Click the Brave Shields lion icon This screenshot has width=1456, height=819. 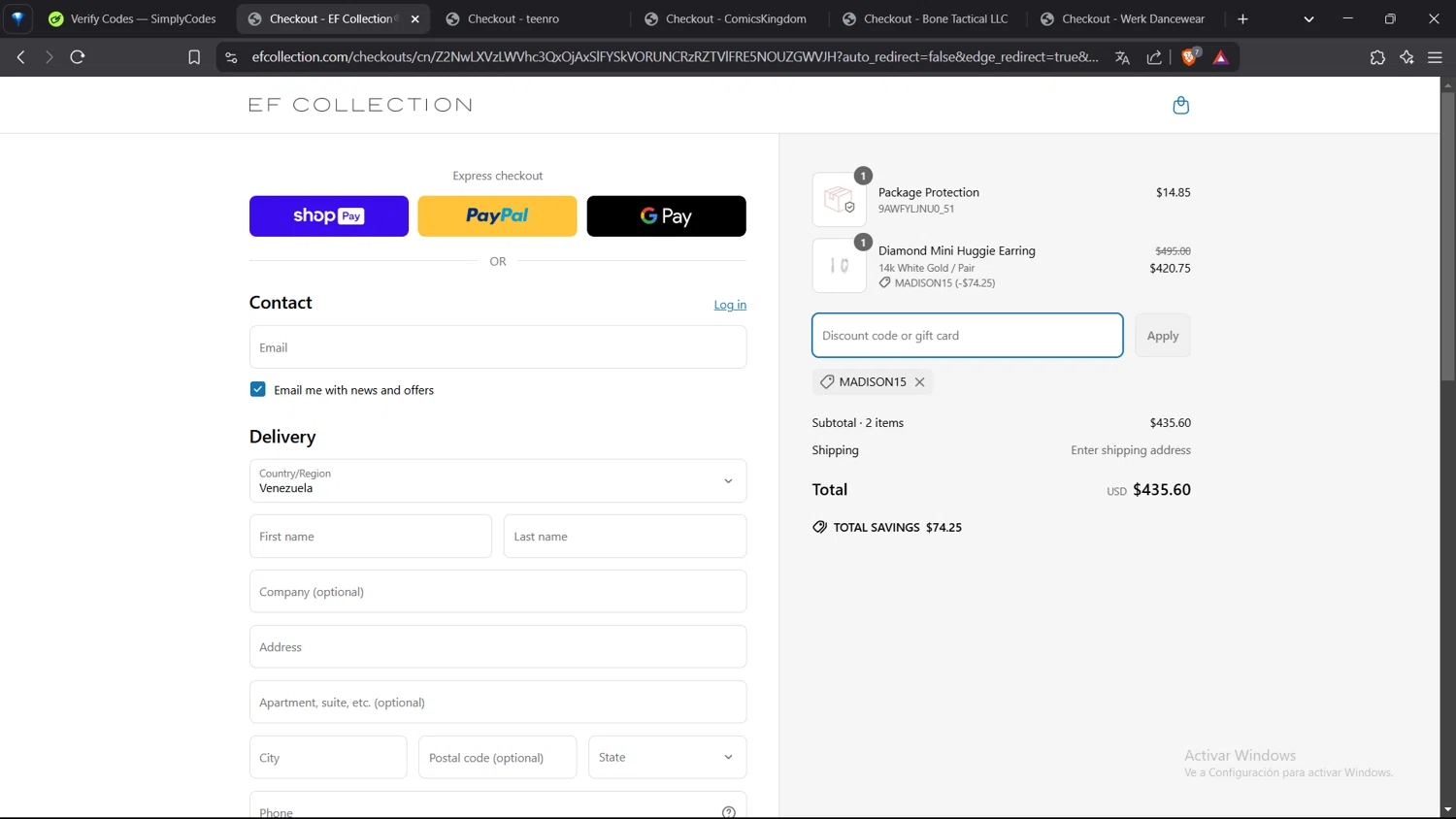tap(1189, 57)
